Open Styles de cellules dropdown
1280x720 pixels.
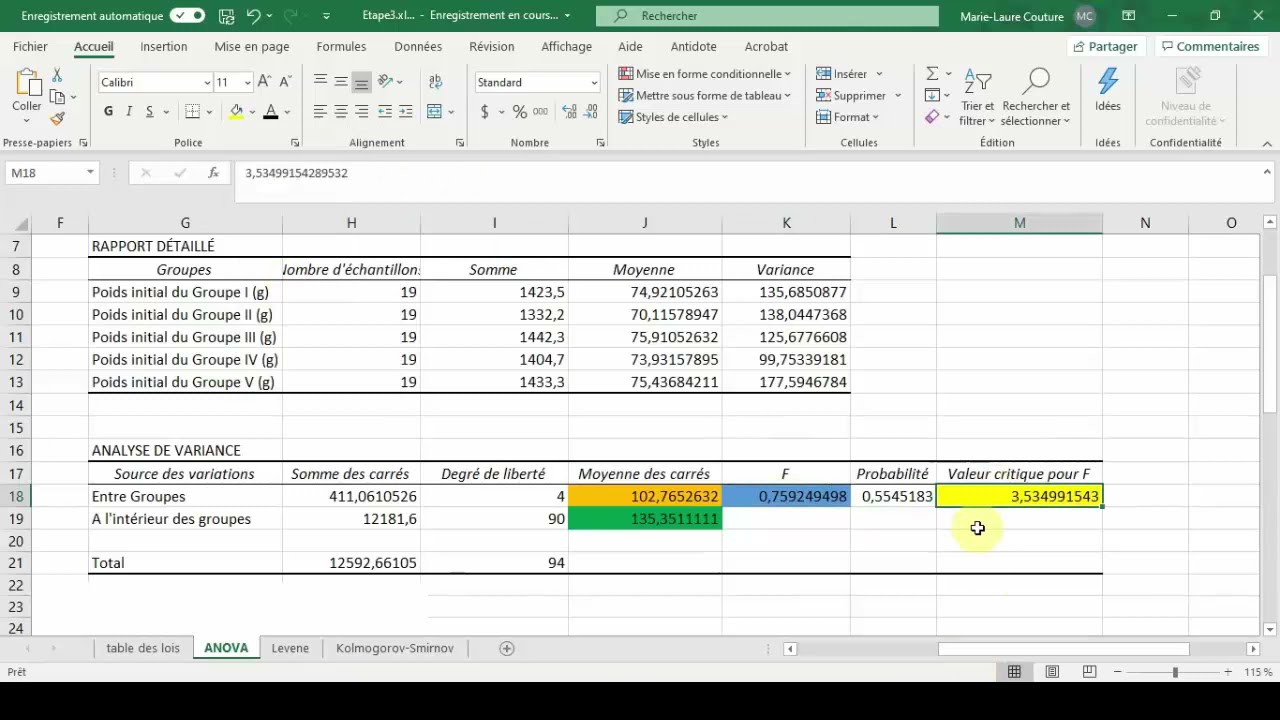pos(674,117)
